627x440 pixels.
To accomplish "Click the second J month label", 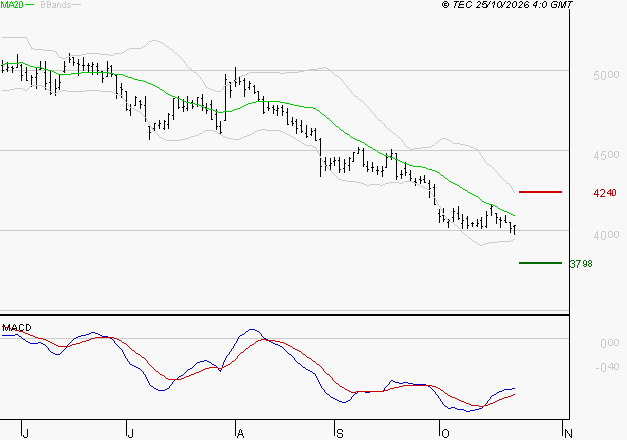I will click(x=130, y=433).
